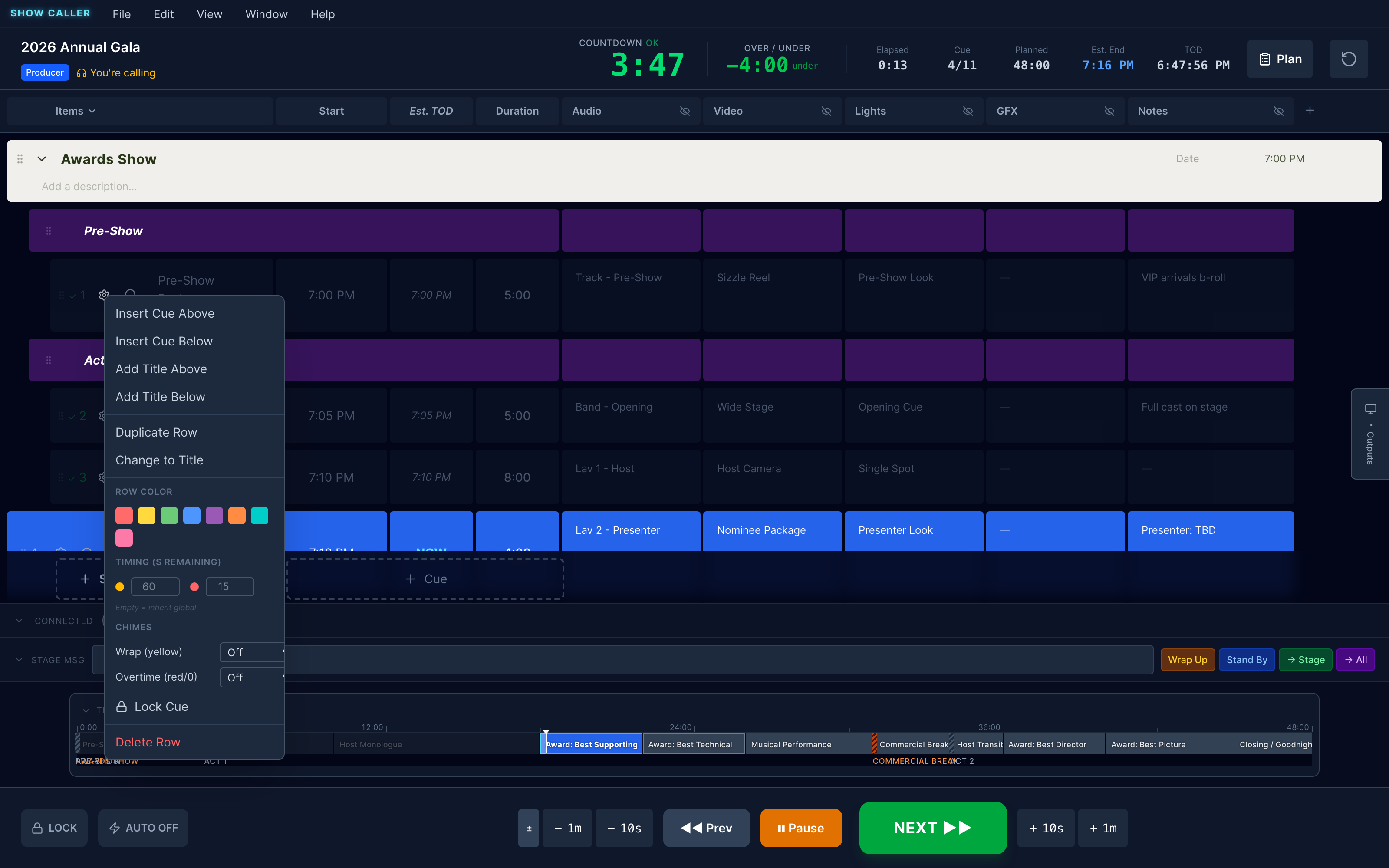Select Award: Best Picture timeline block
The image size is (1389, 868).
[x=1170, y=745]
